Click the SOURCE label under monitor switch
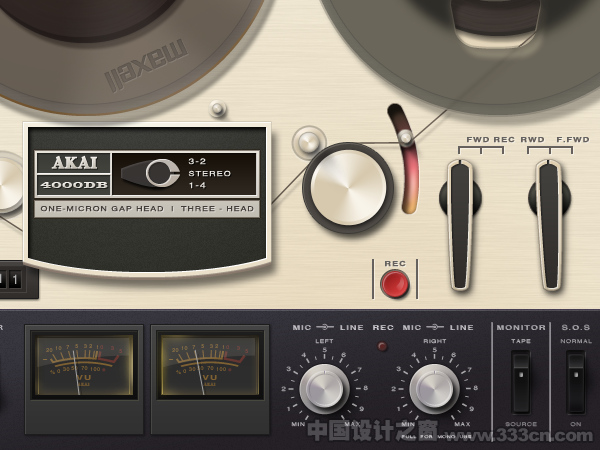Viewport: 600px width, 450px height. click(x=521, y=424)
